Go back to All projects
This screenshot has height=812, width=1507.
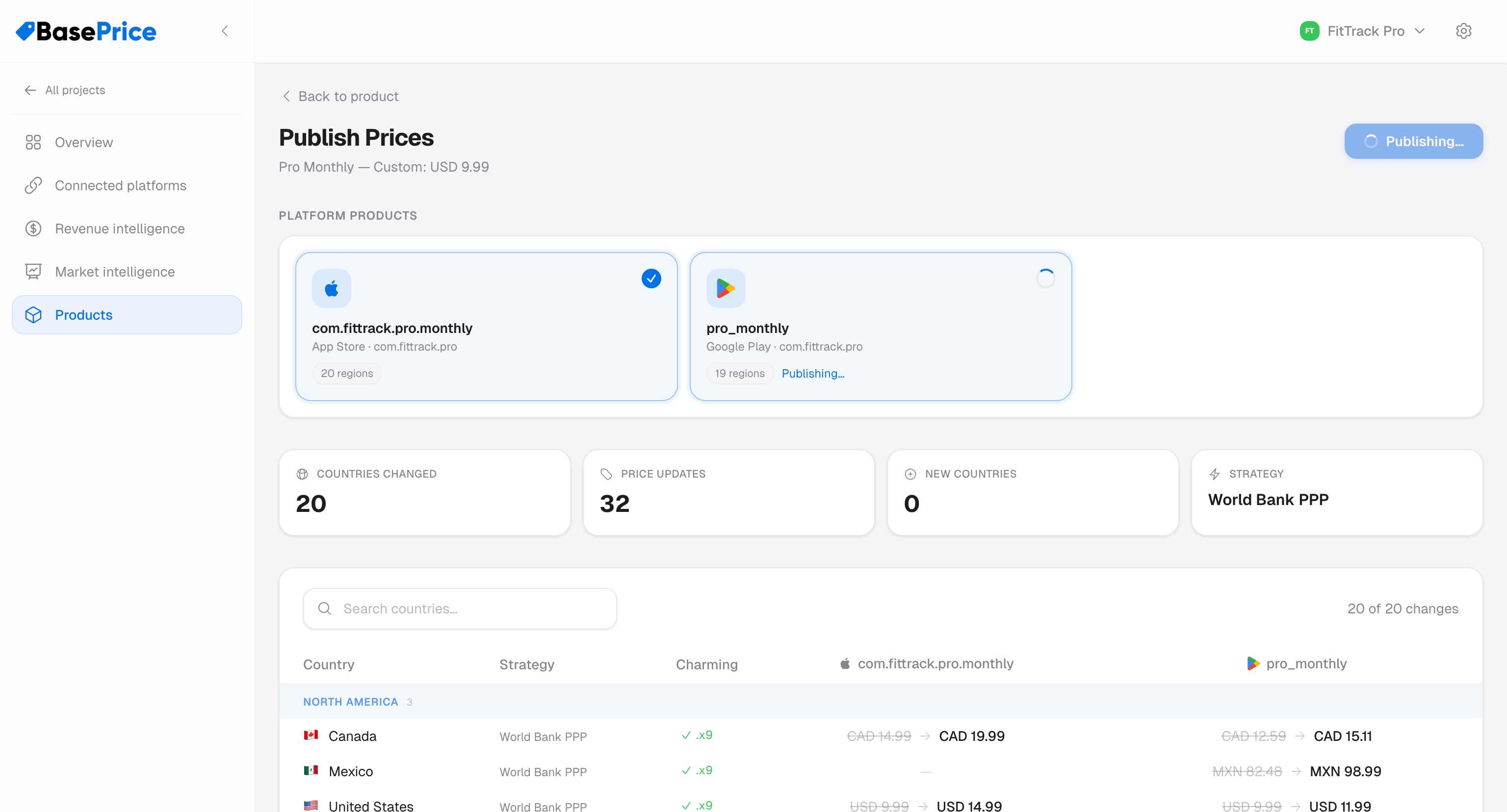pos(64,90)
